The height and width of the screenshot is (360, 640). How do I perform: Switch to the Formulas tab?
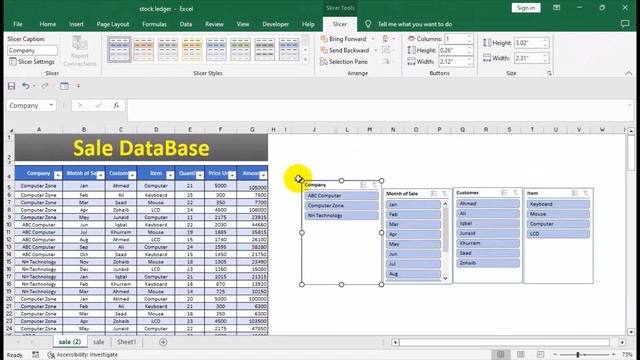[x=154, y=24]
